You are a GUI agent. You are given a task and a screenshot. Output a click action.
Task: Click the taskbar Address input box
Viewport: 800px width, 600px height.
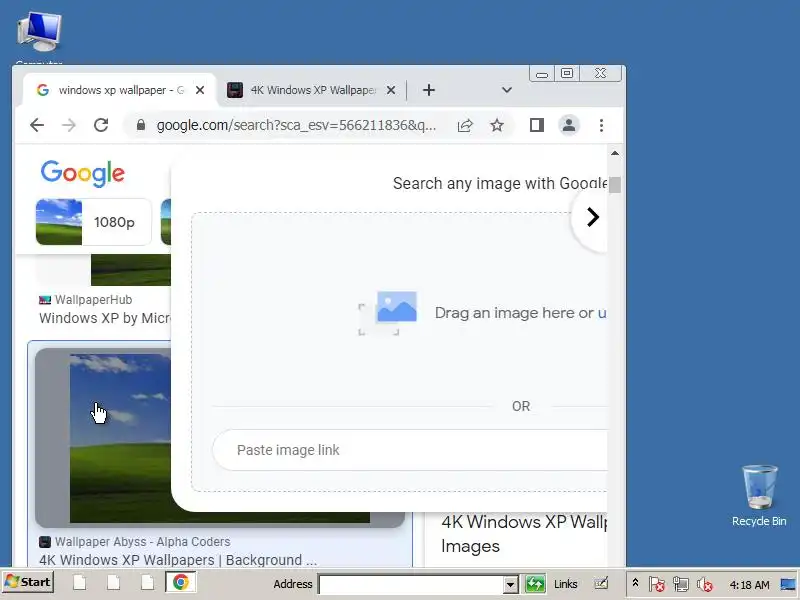click(411, 584)
